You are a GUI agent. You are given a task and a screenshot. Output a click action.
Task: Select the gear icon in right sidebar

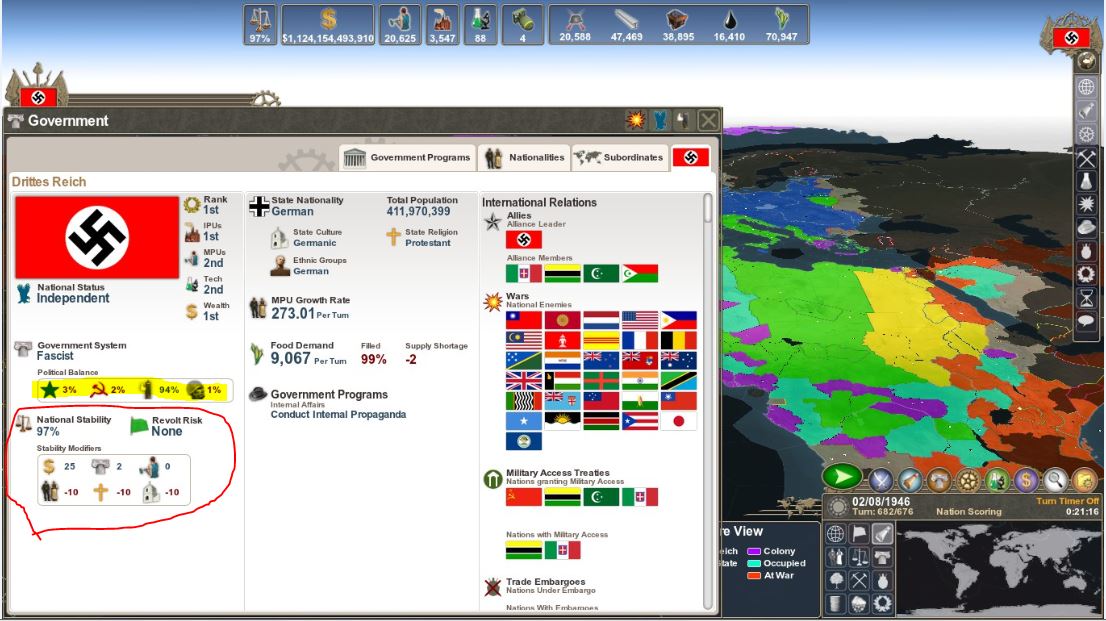point(1086,134)
